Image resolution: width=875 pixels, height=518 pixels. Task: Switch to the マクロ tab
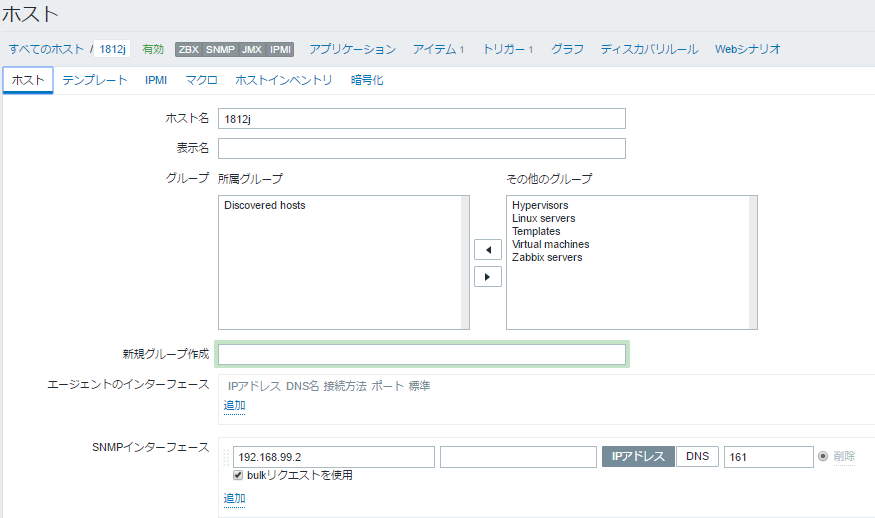pyautogui.click(x=201, y=80)
